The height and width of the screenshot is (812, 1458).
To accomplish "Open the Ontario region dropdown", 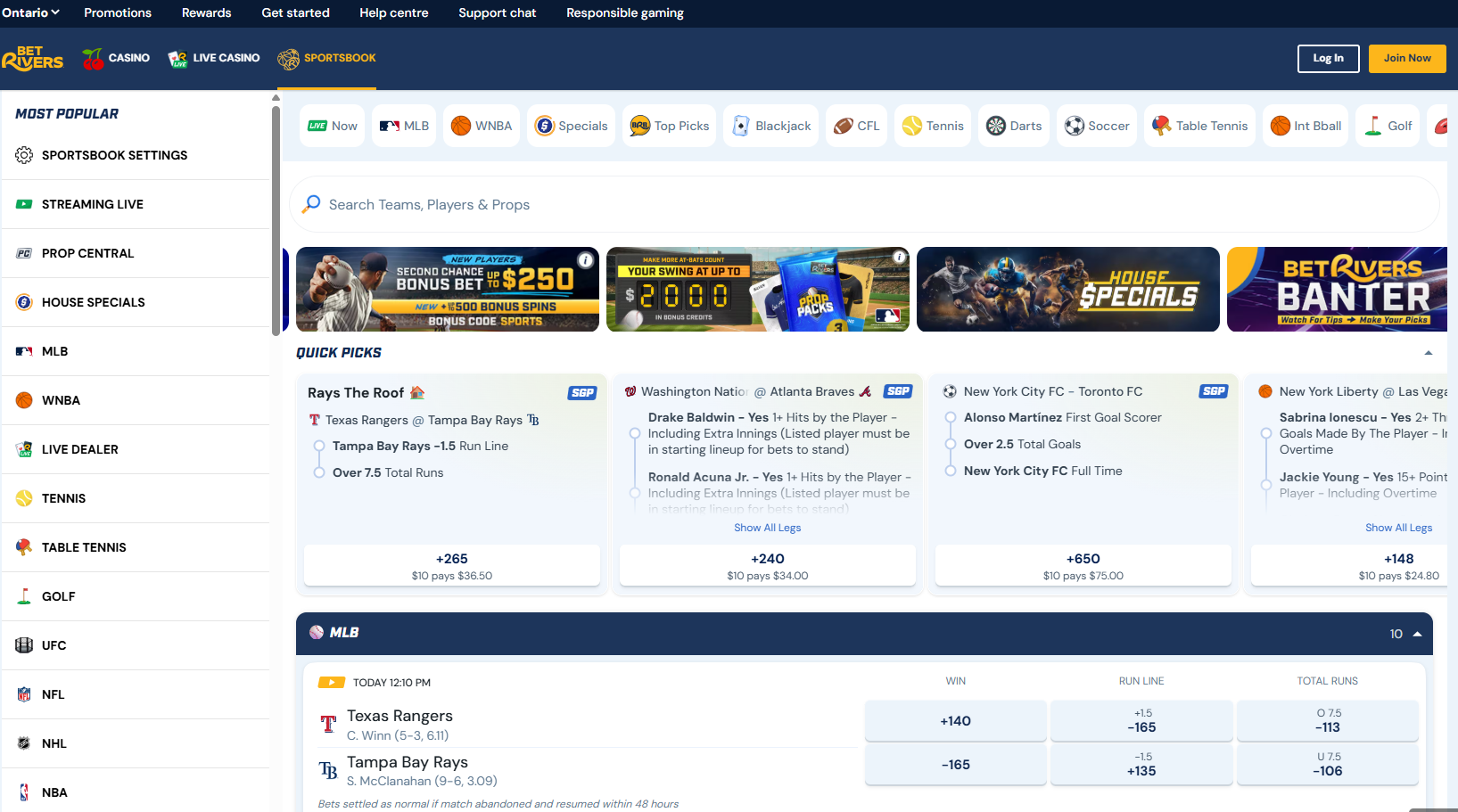I will coord(30,12).
